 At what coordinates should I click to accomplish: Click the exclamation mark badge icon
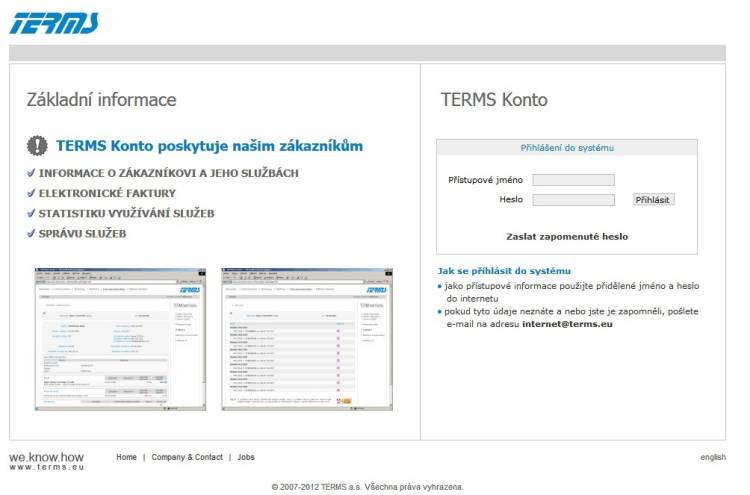(x=37, y=146)
